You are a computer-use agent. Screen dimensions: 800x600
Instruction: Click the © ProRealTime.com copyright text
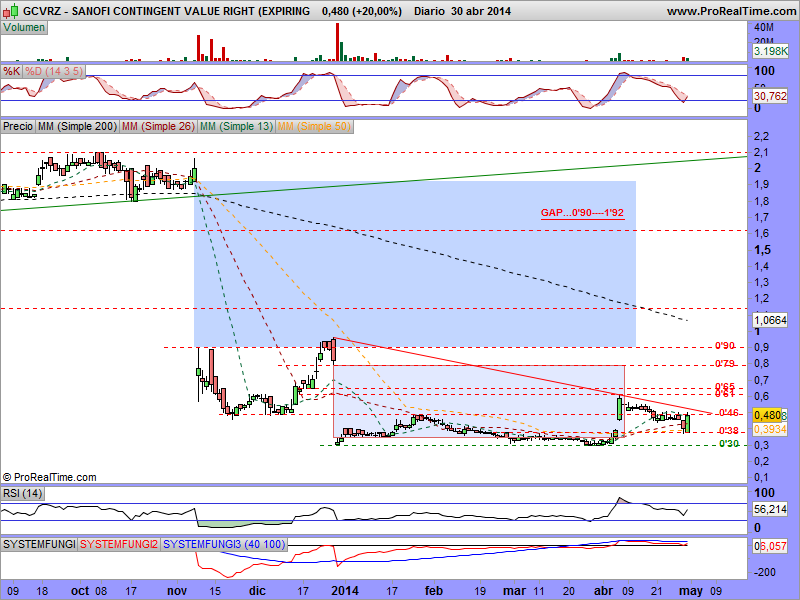point(49,478)
